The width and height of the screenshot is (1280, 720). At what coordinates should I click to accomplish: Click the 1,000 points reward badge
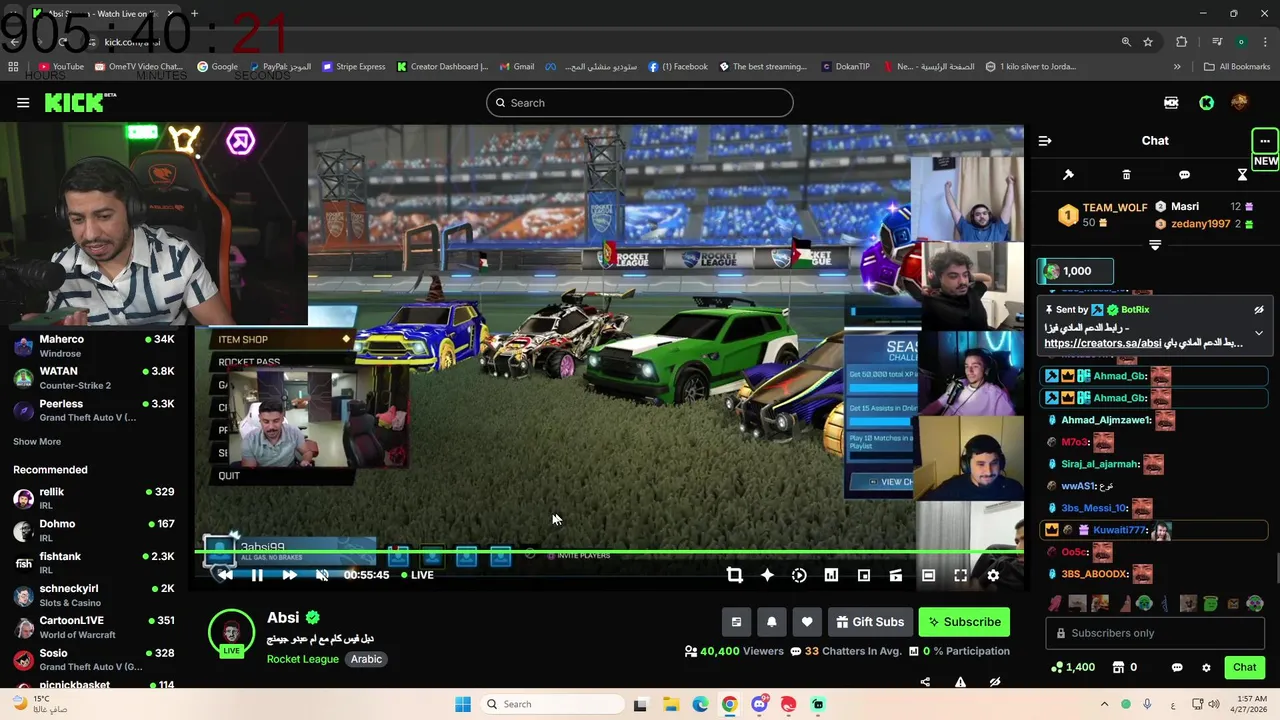tap(1075, 271)
